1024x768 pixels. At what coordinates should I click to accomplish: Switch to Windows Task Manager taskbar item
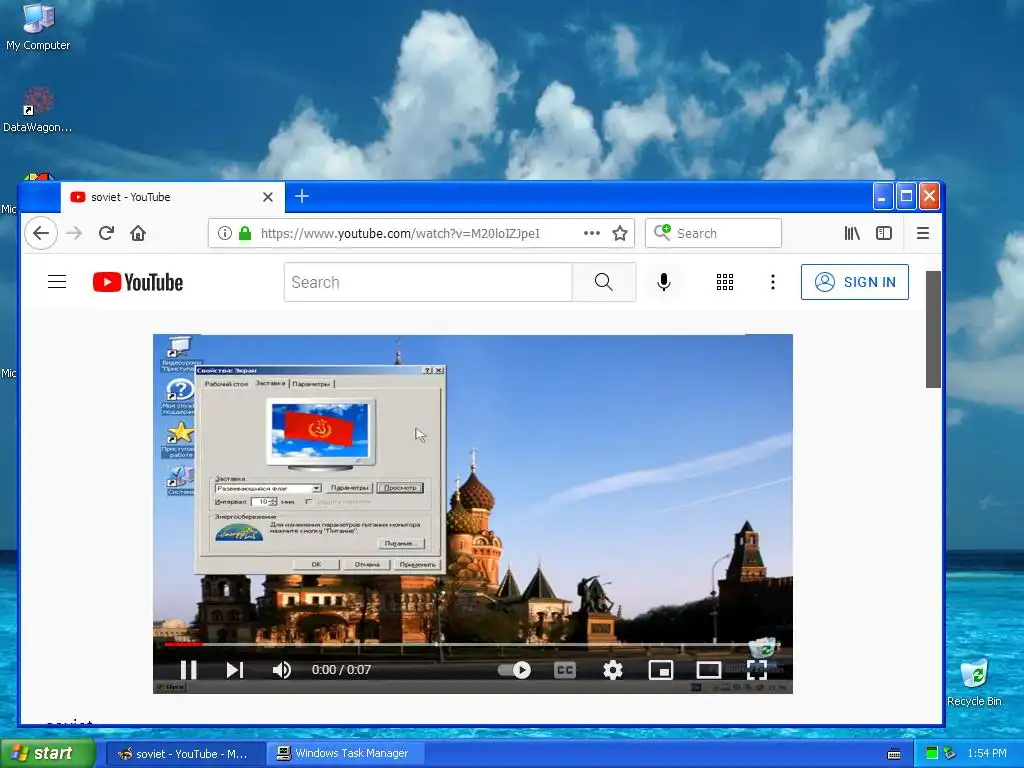pos(346,753)
